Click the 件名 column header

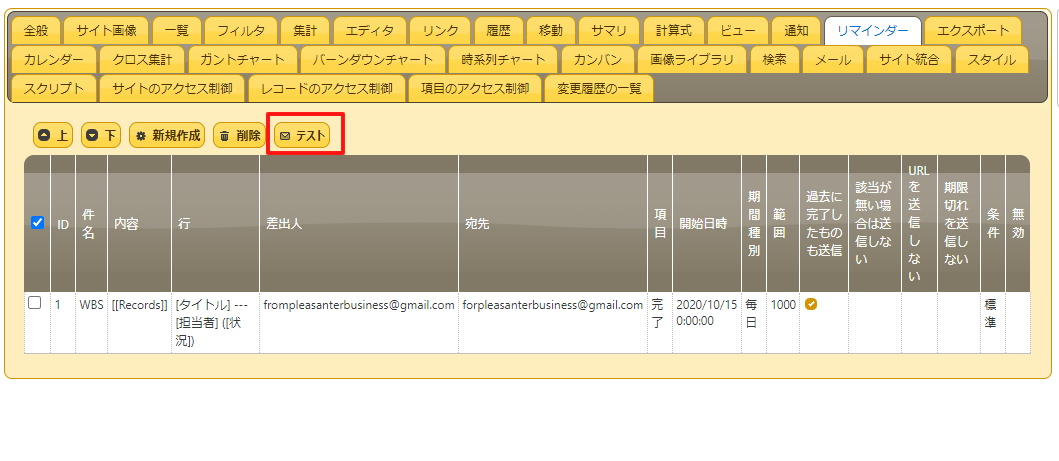point(91,224)
